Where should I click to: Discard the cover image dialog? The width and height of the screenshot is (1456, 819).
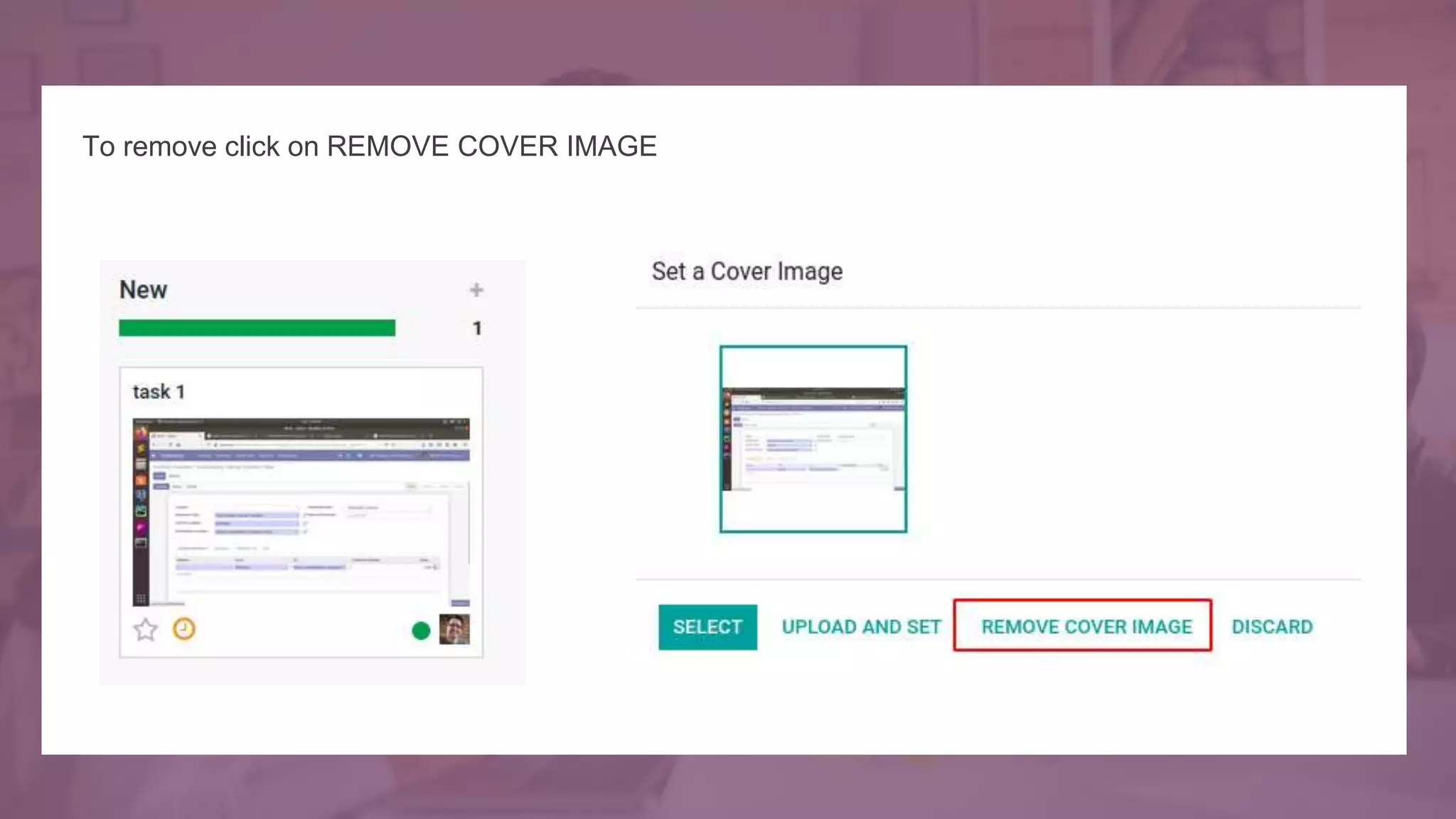pyautogui.click(x=1272, y=627)
